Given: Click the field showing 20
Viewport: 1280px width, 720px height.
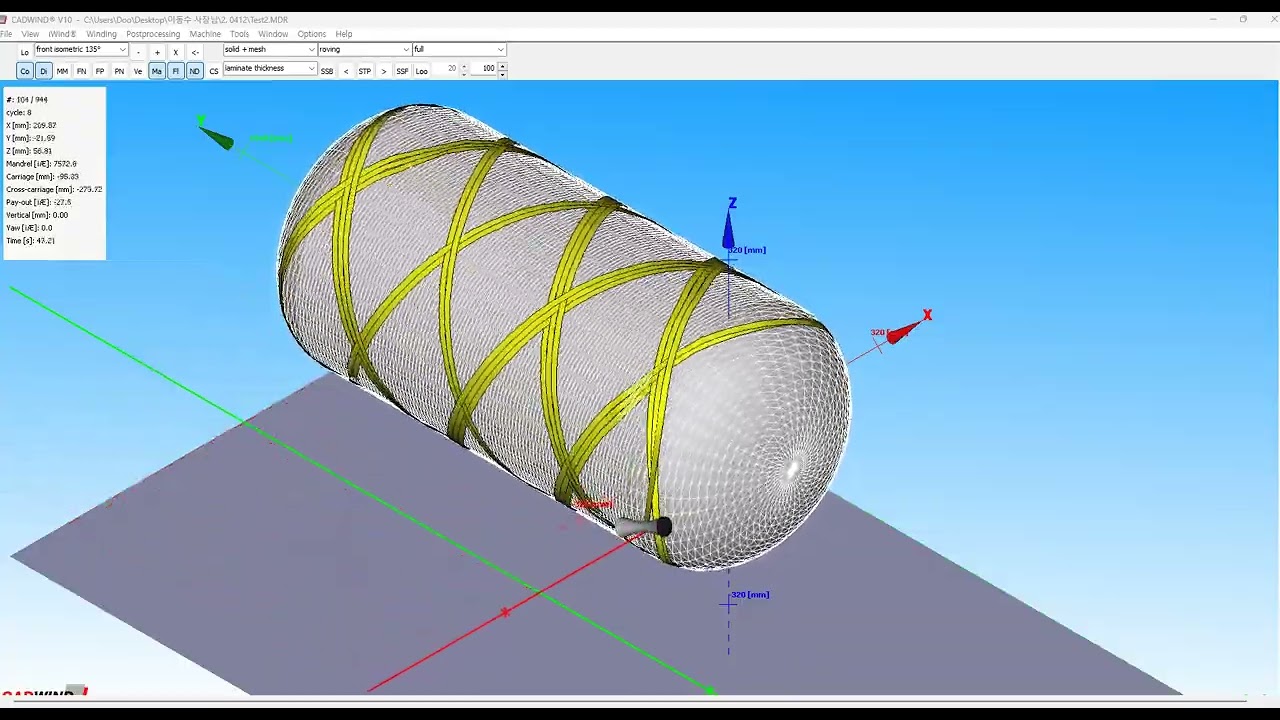Looking at the screenshot, I should [447, 69].
